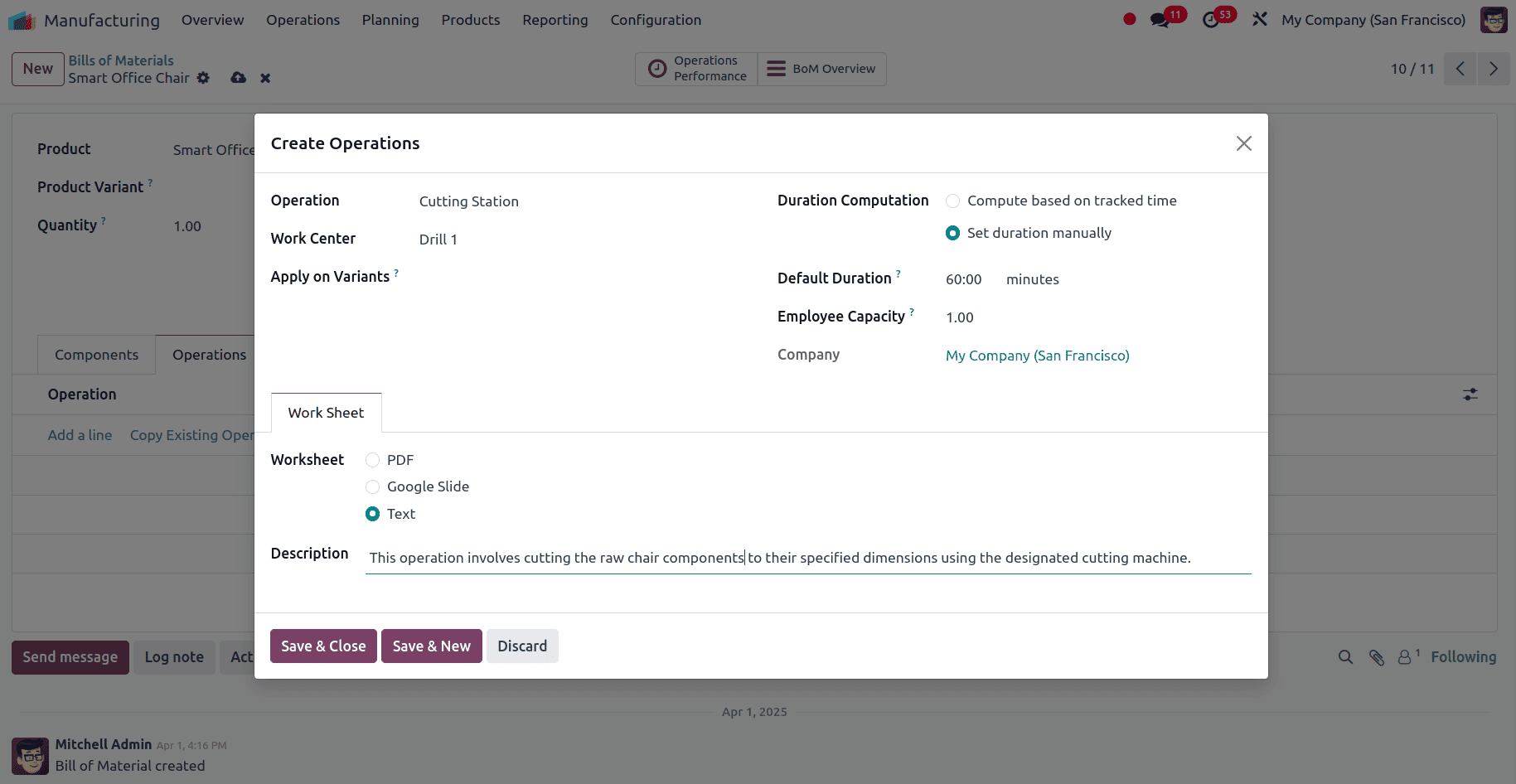The width and height of the screenshot is (1516, 784).
Task: Open the Discuss messages icon
Action: coord(1160,19)
